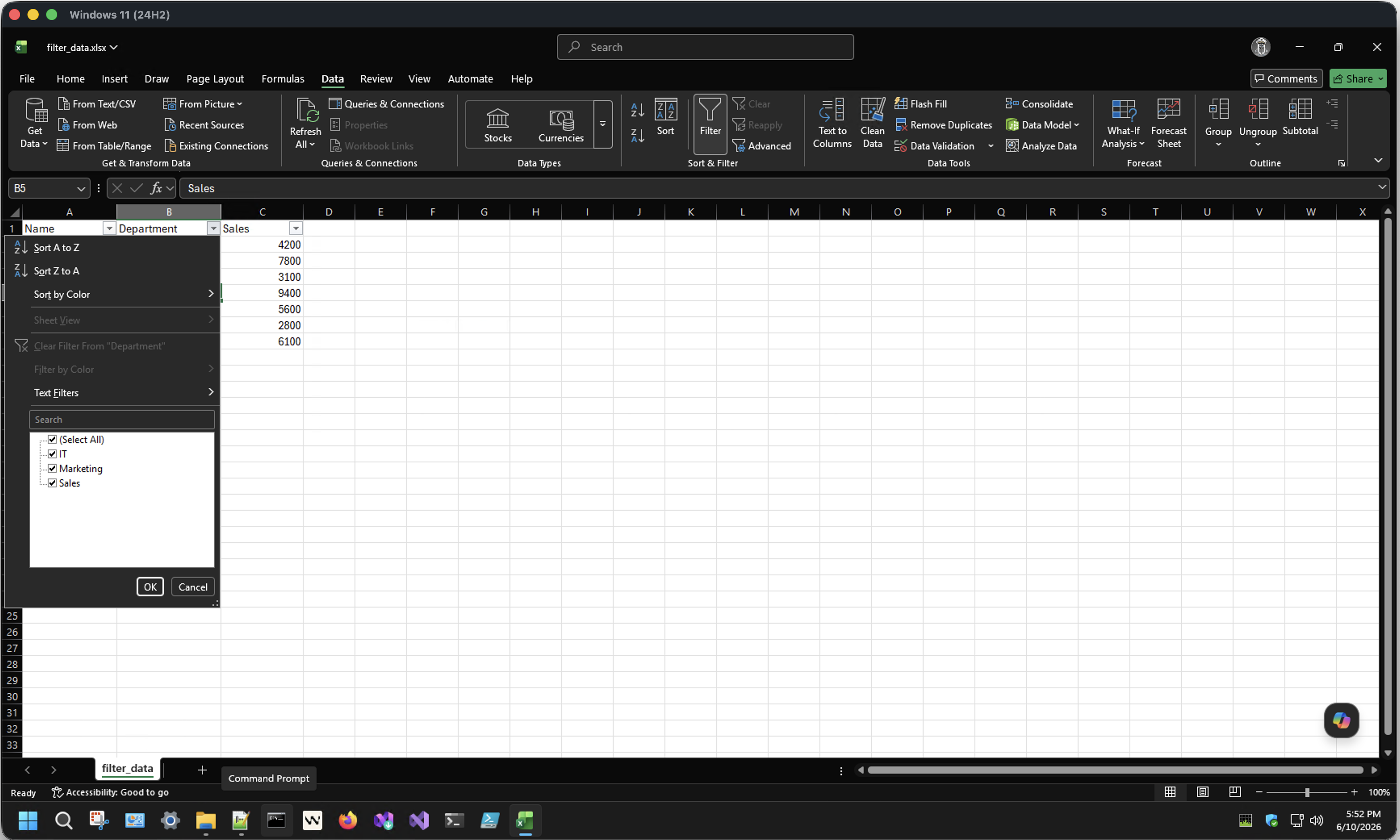The image size is (1400, 840).
Task: Select the filter_data sheet tab
Action: pyautogui.click(x=128, y=768)
